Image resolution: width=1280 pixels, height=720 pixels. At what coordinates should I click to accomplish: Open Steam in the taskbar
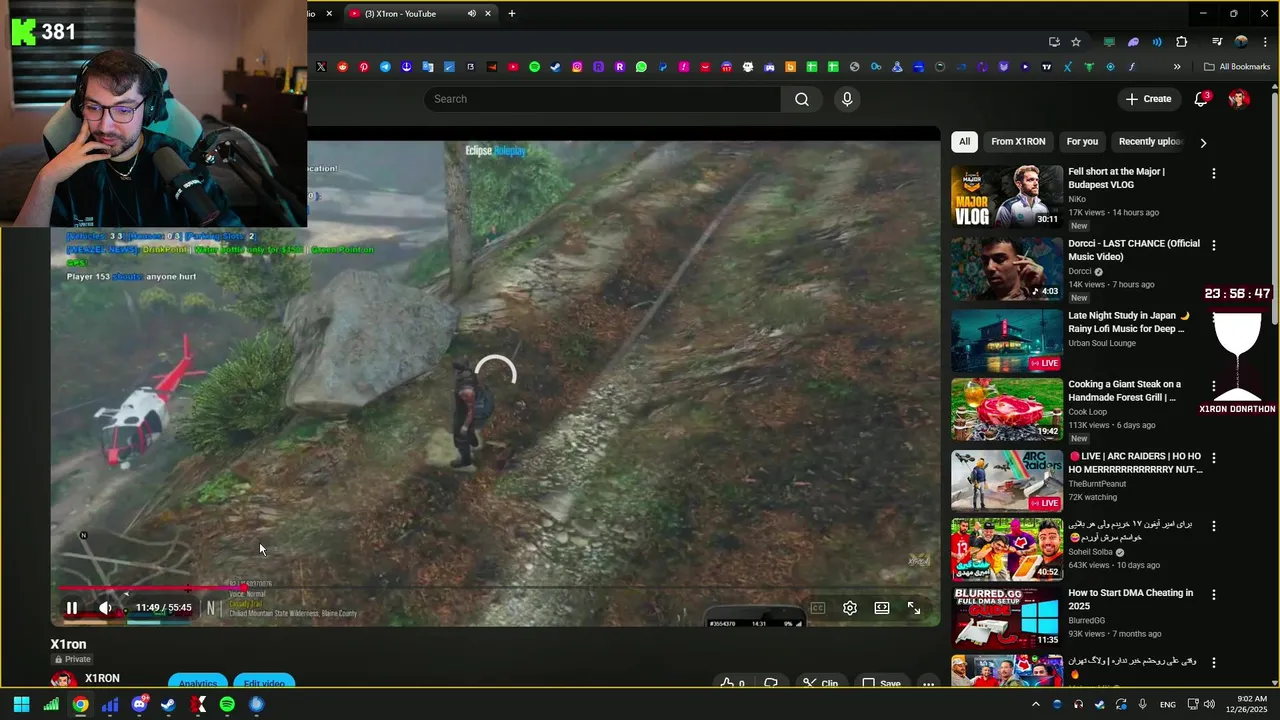[168, 704]
